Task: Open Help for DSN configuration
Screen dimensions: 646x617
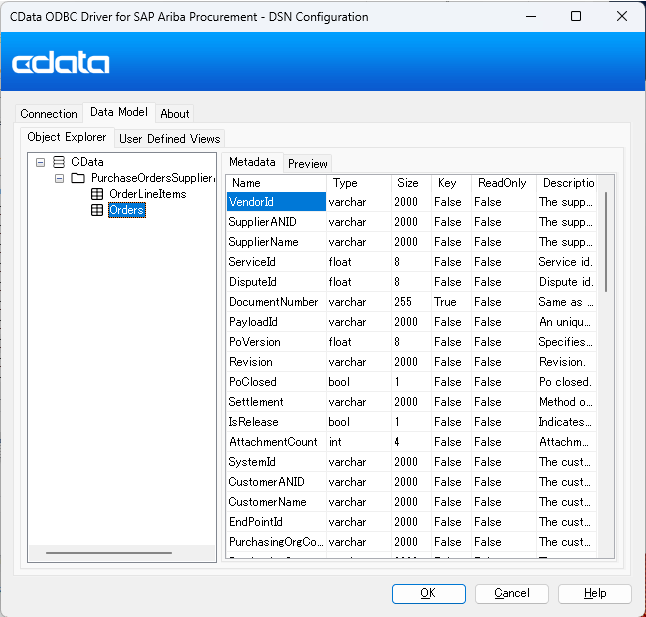Action: [595, 594]
